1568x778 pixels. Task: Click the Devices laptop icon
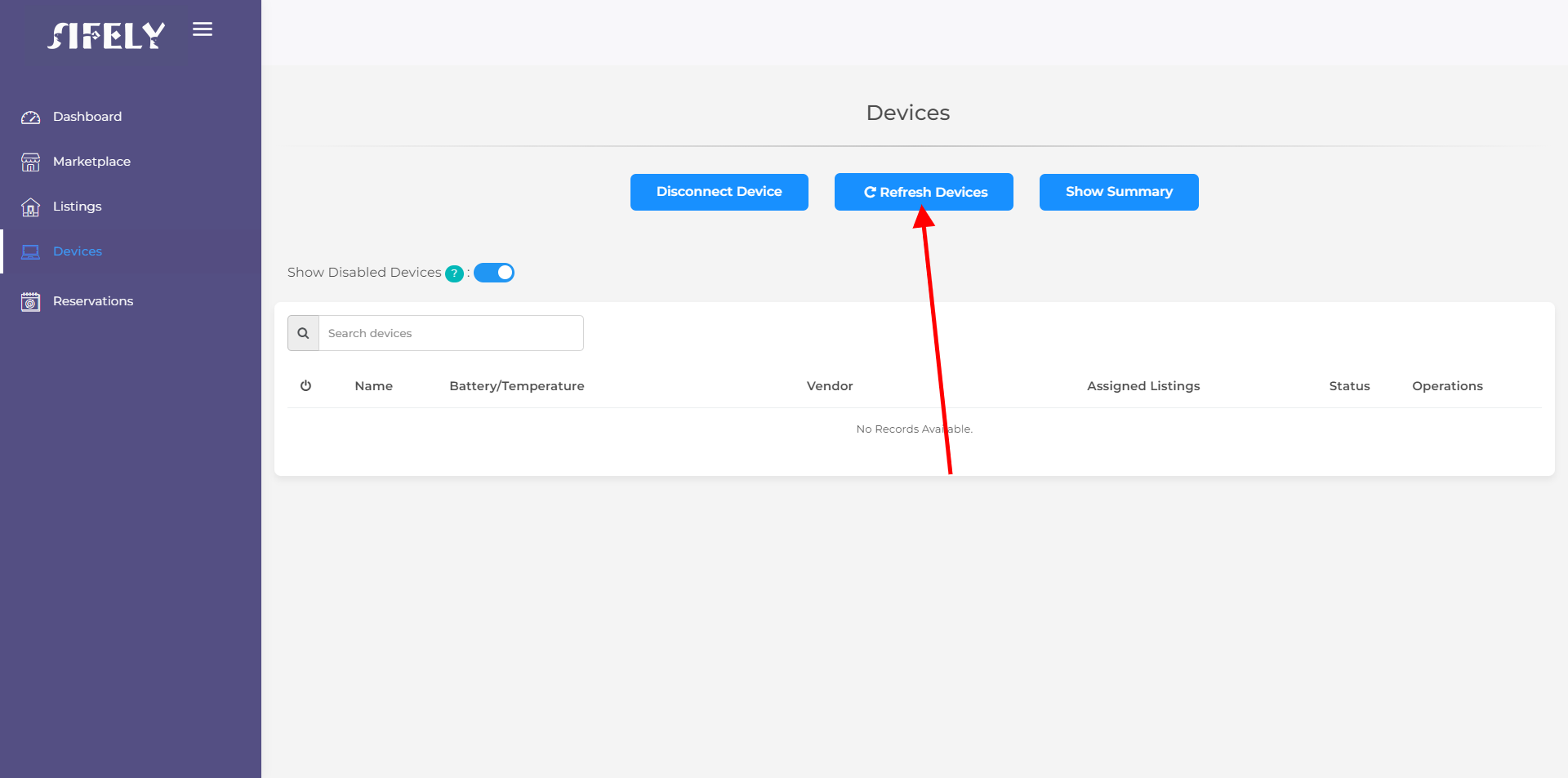pyautogui.click(x=30, y=251)
